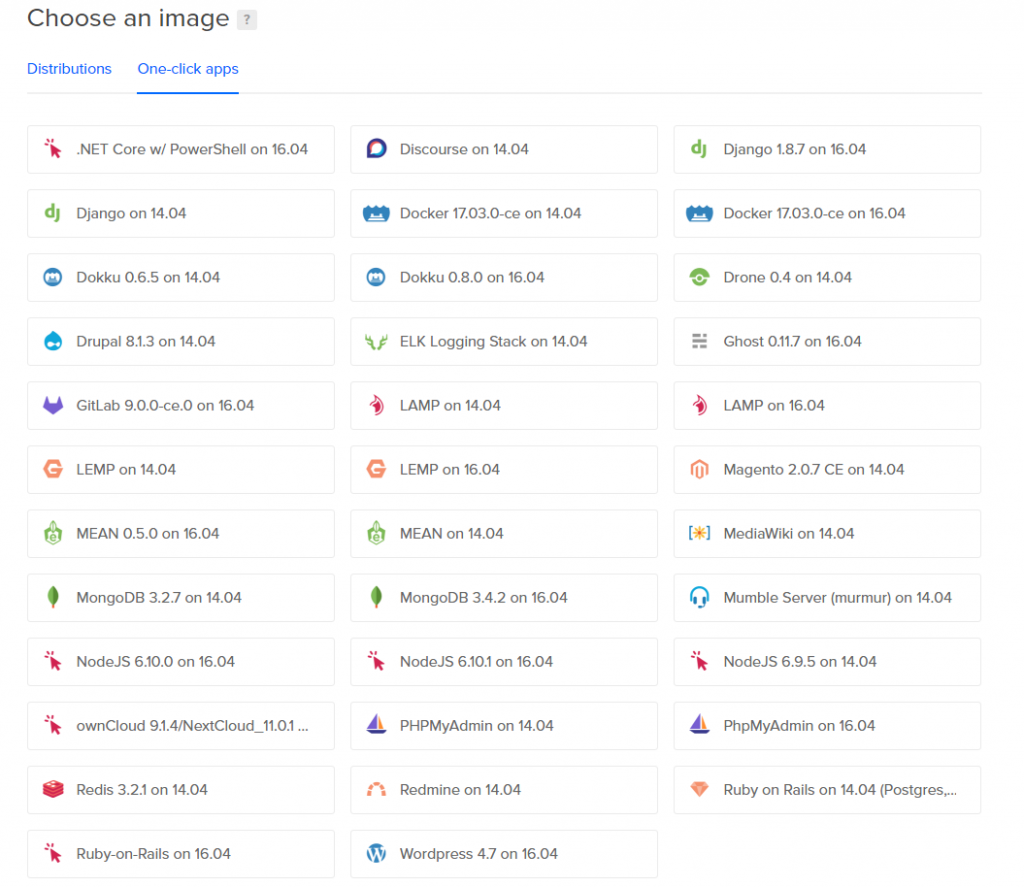Click the GitLab fox icon

(53, 405)
